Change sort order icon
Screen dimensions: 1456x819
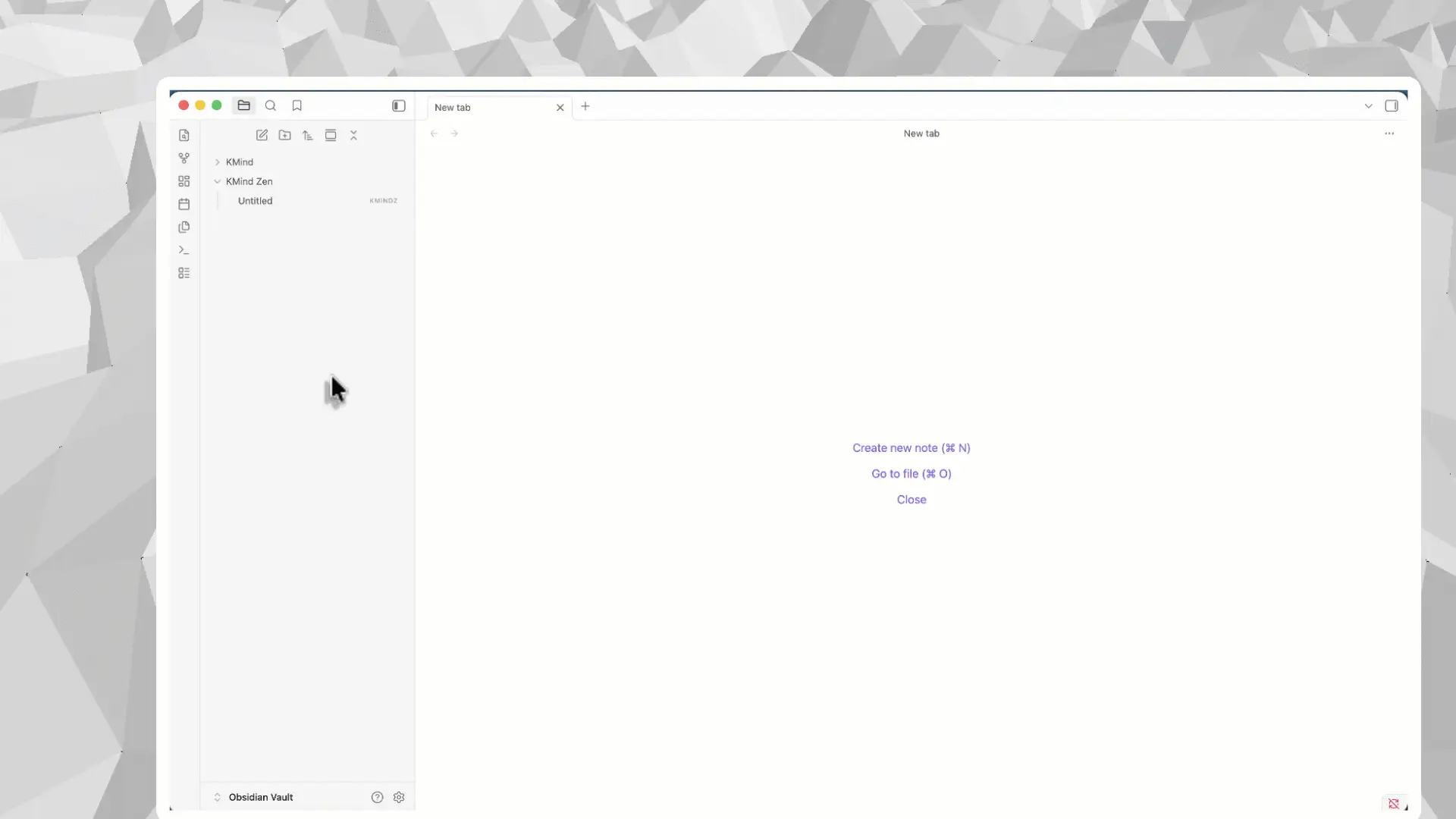[308, 135]
